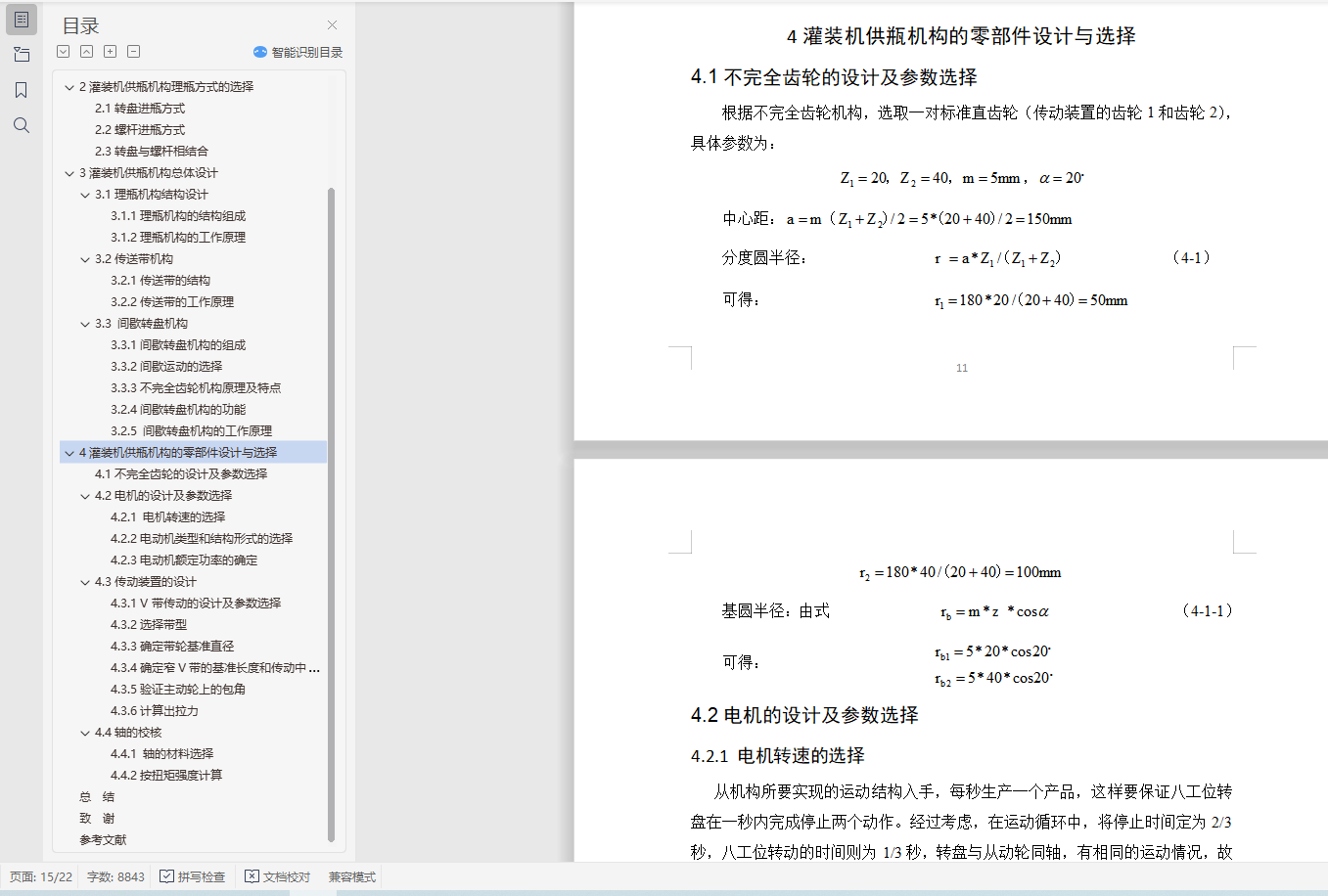The height and width of the screenshot is (896, 1328).
Task: Collapse the chapter 3 灌装机供瓶机构总体设计 node
Action: [69, 173]
